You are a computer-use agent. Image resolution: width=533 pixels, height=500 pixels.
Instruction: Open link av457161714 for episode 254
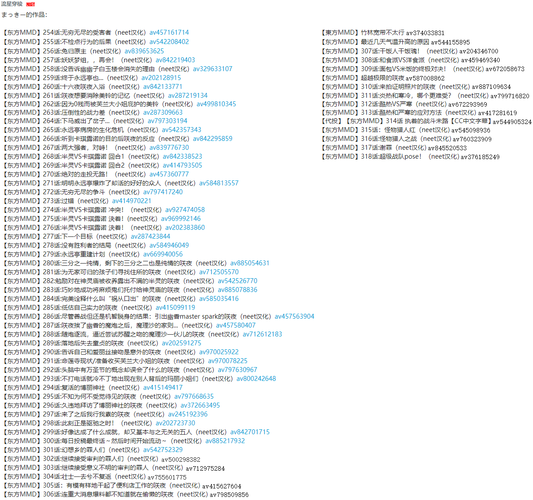click(169, 33)
